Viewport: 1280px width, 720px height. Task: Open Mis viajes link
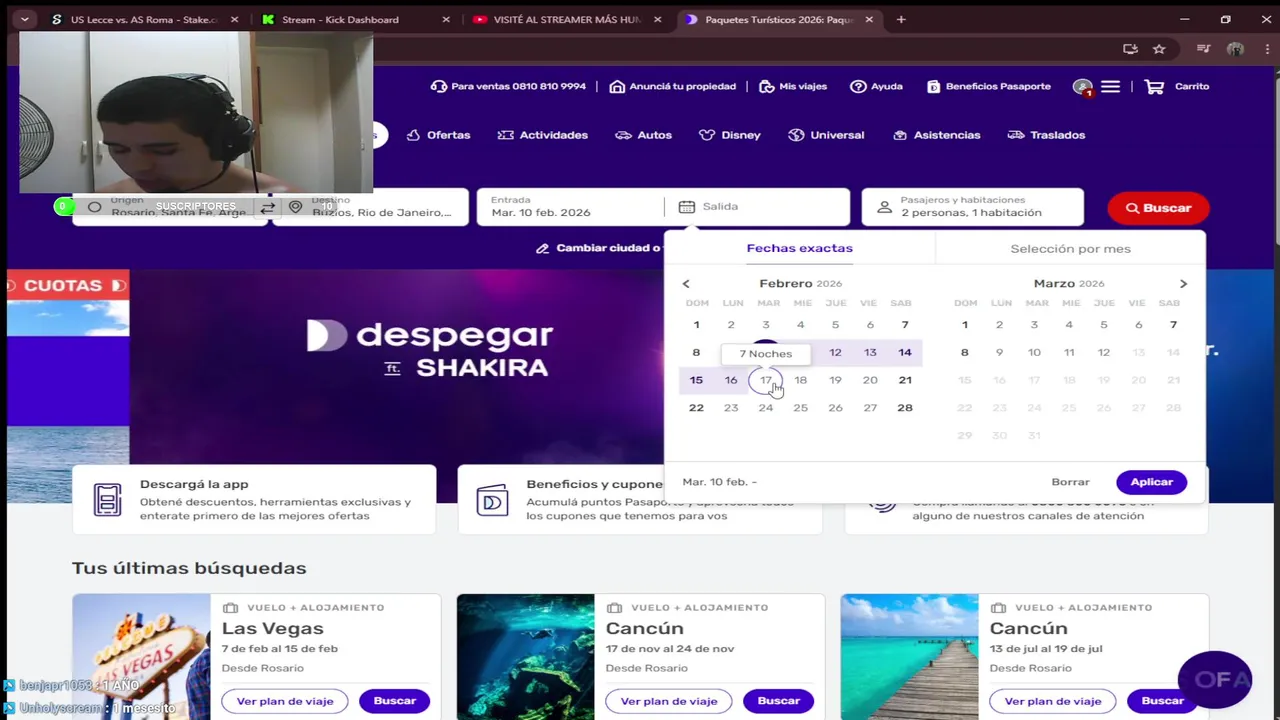(x=793, y=87)
